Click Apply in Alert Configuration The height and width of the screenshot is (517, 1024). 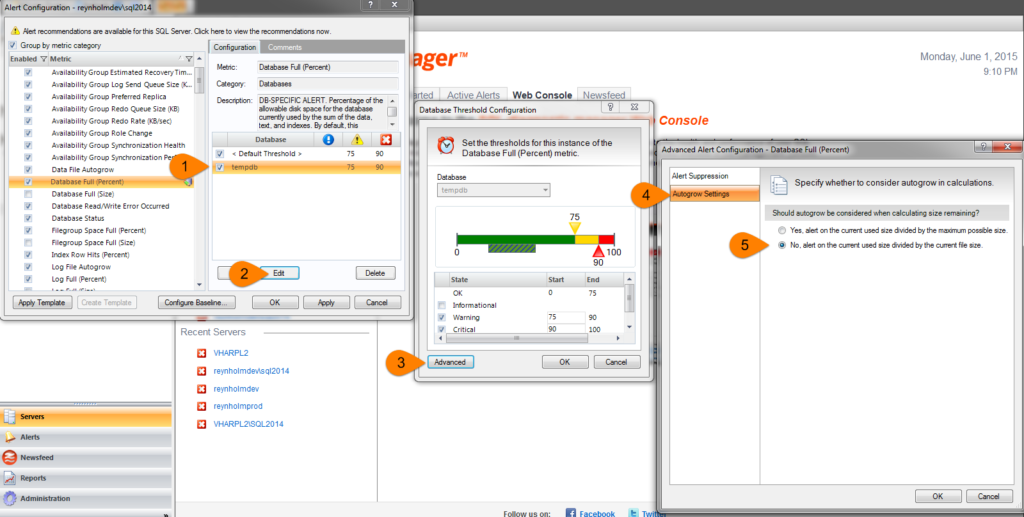(x=326, y=302)
